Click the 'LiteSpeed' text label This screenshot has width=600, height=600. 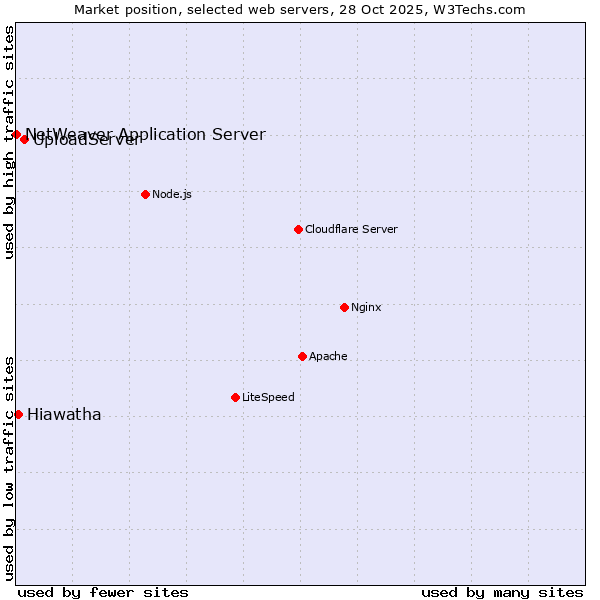(x=268, y=397)
